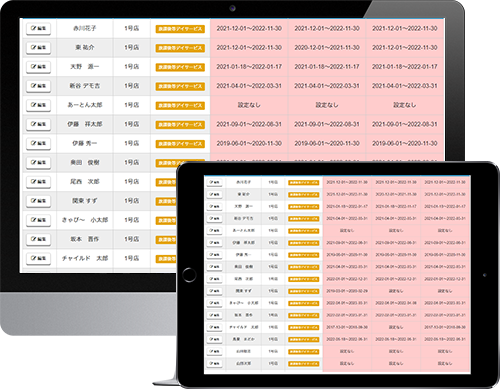This screenshot has height=389, width=500.
Task: Edit the 坂本 吾作 entry on the monitor
Action: tap(38, 239)
